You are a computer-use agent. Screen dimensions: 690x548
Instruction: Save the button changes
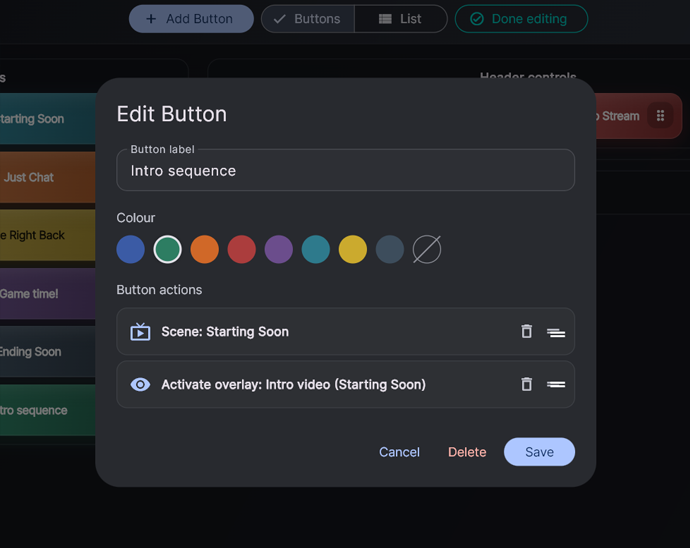(539, 452)
